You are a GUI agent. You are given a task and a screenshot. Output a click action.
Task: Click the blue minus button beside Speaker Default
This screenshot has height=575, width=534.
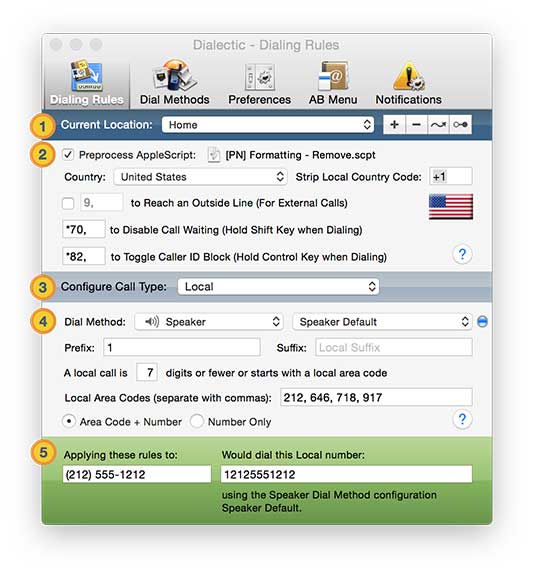pyautogui.click(x=482, y=322)
